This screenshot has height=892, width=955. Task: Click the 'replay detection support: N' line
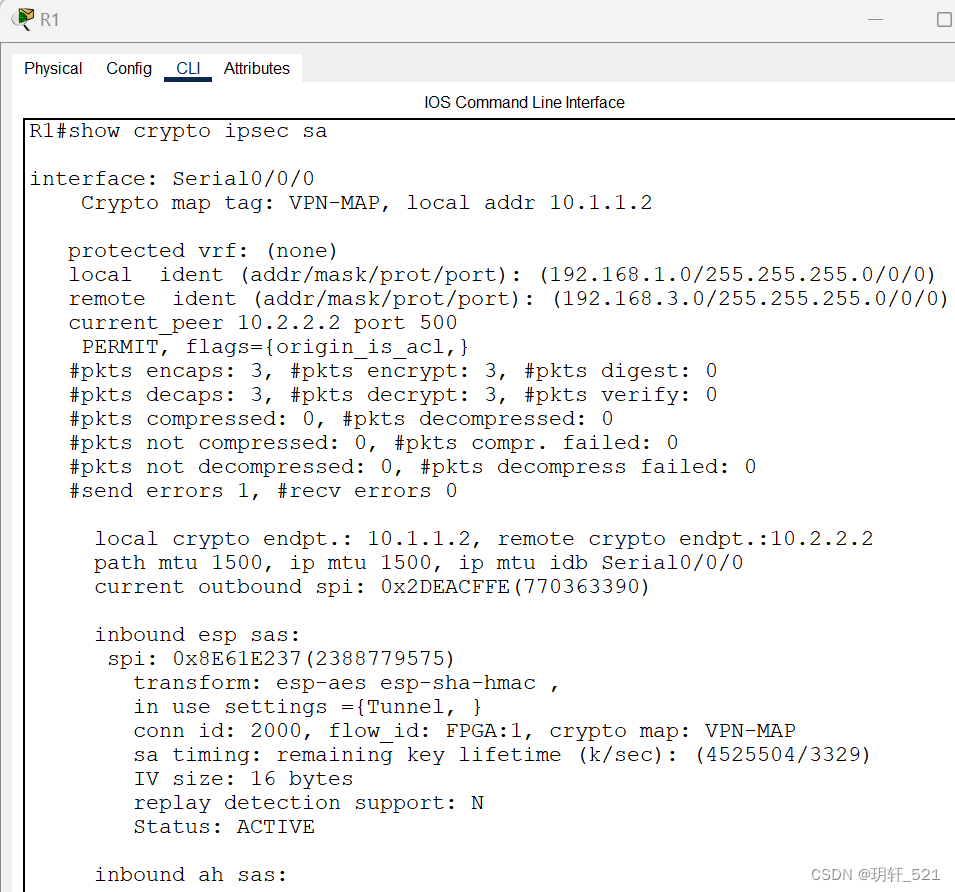pos(308,802)
